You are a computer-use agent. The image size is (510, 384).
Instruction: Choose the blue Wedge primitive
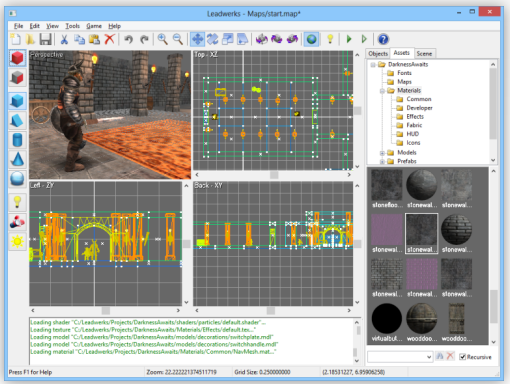click(17, 120)
